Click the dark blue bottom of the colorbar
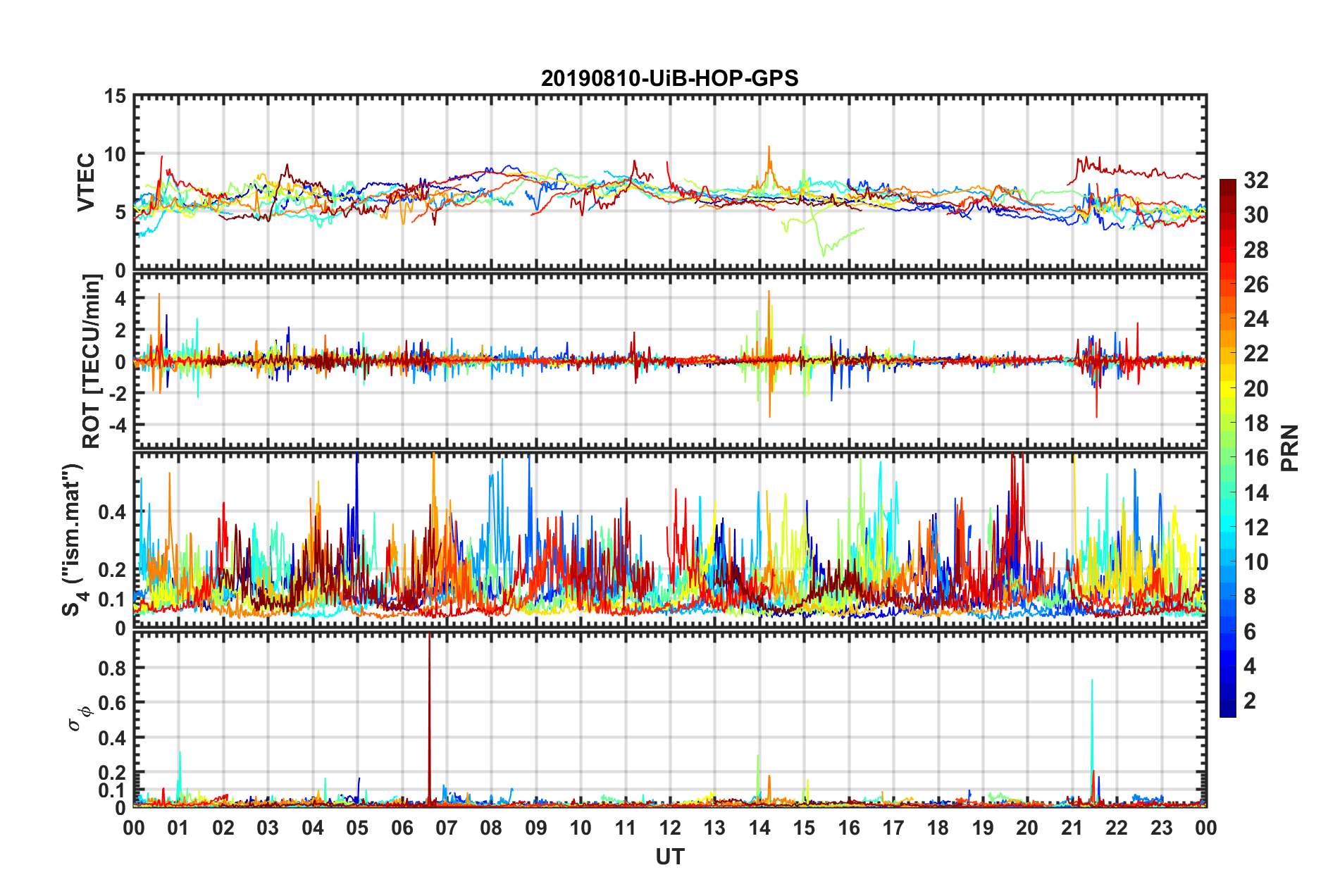The width and height of the screenshot is (1340, 896). point(1227,710)
